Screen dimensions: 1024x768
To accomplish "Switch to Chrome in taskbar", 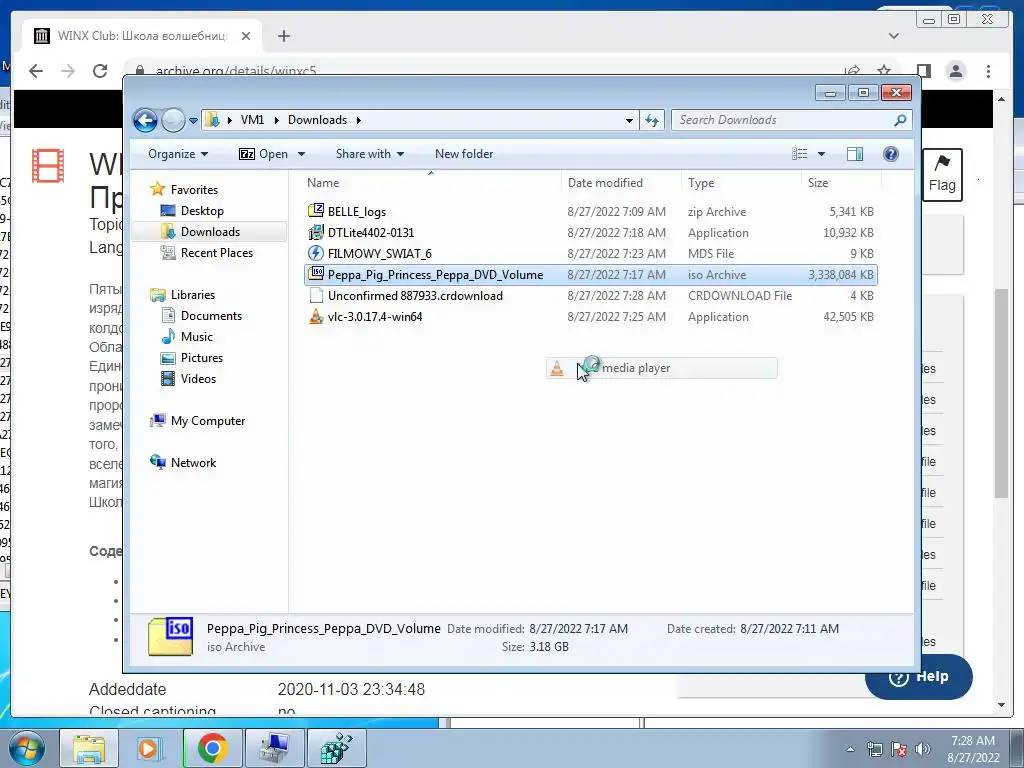I will click(212, 748).
